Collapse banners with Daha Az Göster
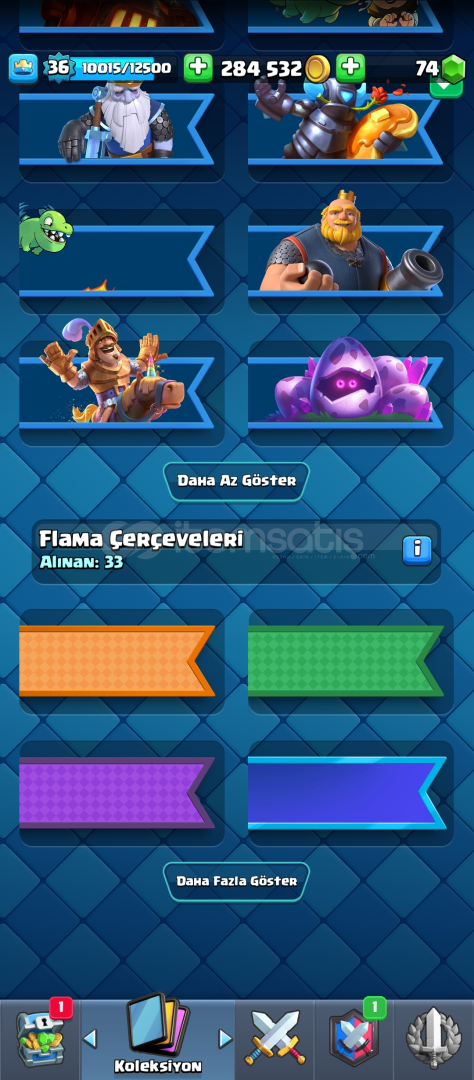 pos(236,481)
